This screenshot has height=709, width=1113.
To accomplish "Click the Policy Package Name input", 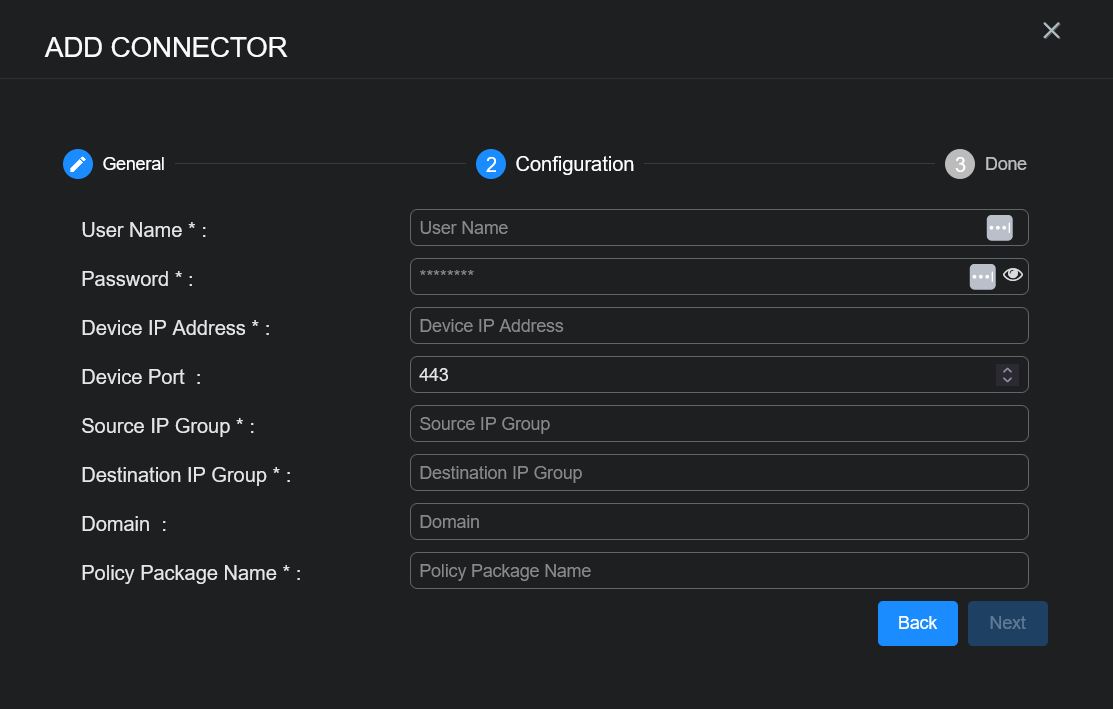I will pos(718,571).
